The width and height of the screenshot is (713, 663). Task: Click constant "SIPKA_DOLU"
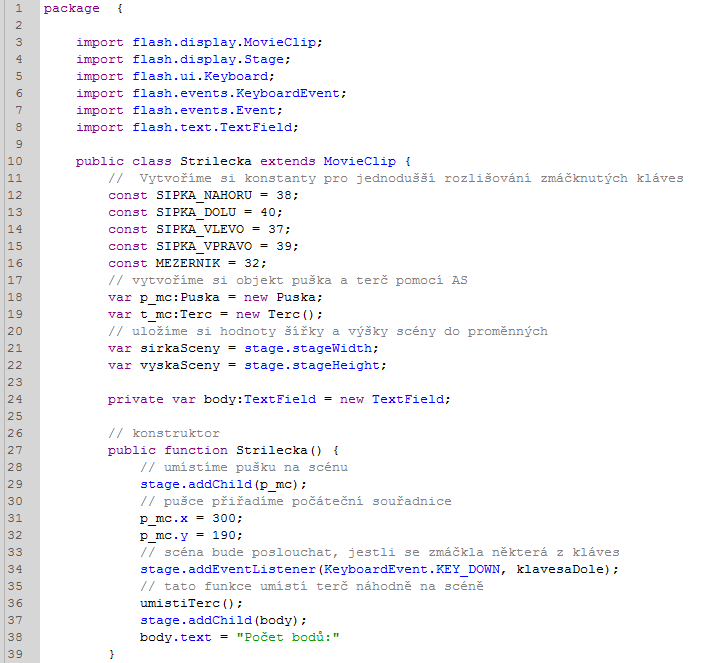click(196, 212)
